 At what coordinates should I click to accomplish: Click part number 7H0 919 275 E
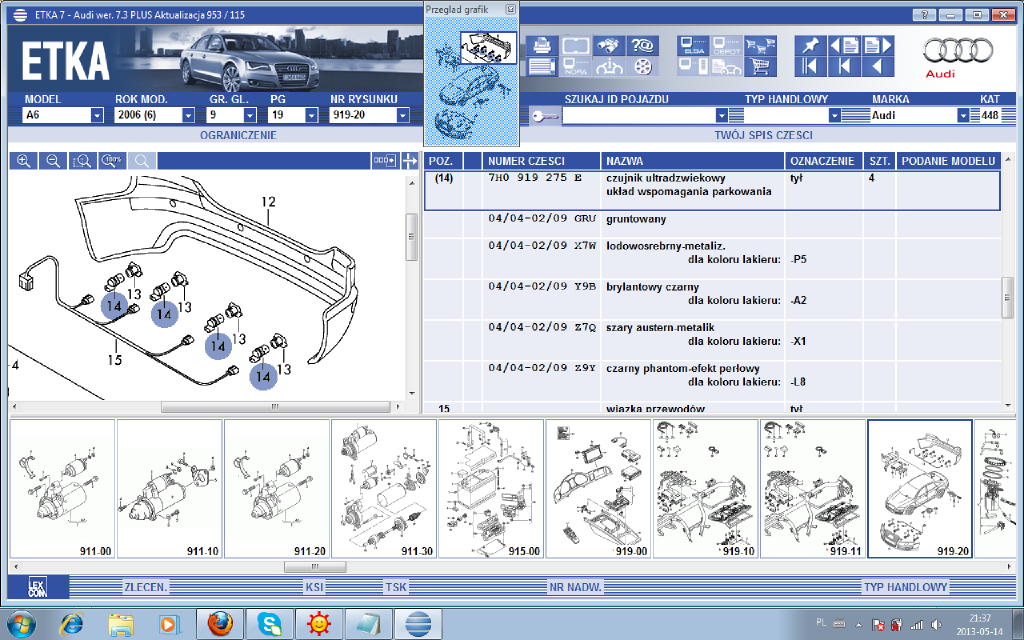click(534, 178)
